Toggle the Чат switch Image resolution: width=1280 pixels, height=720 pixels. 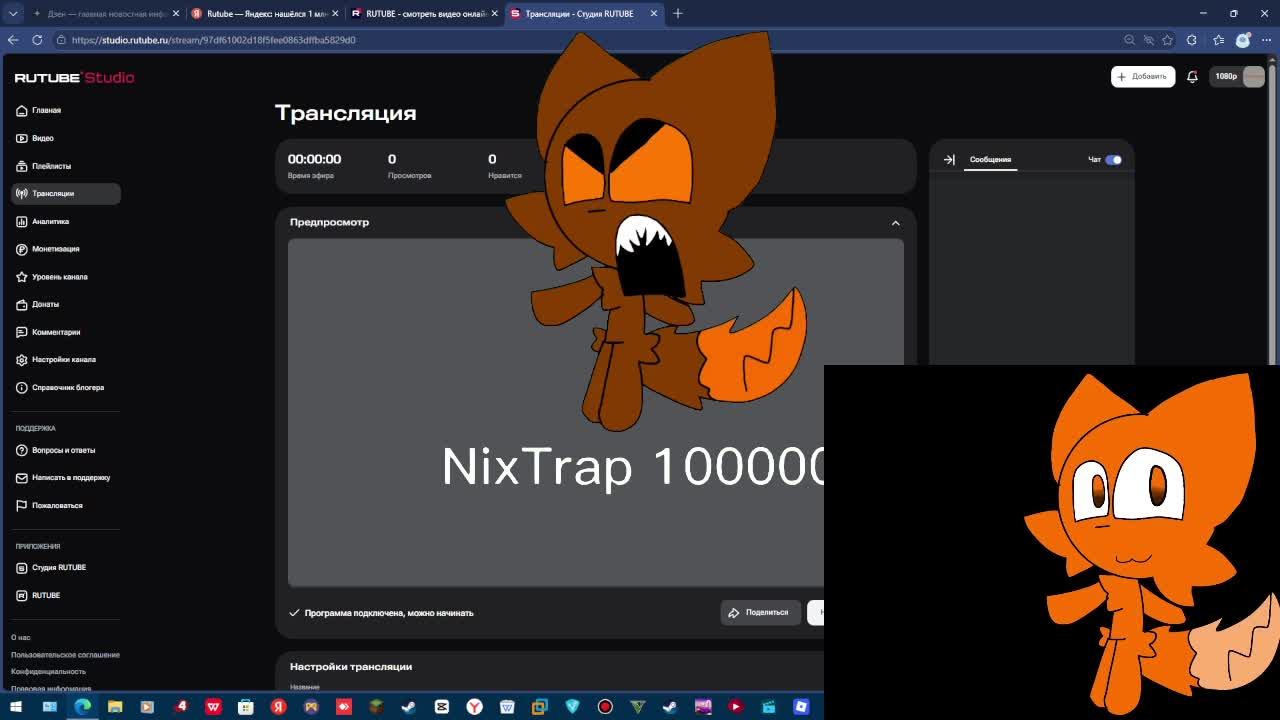(1113, 160)
